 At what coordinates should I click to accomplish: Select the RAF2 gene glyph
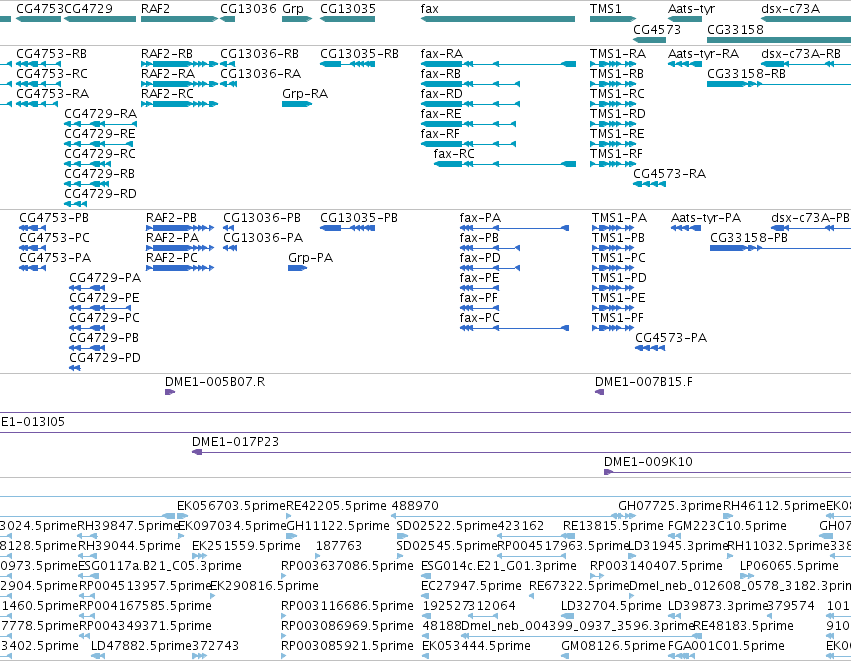(x=179, y=19)
